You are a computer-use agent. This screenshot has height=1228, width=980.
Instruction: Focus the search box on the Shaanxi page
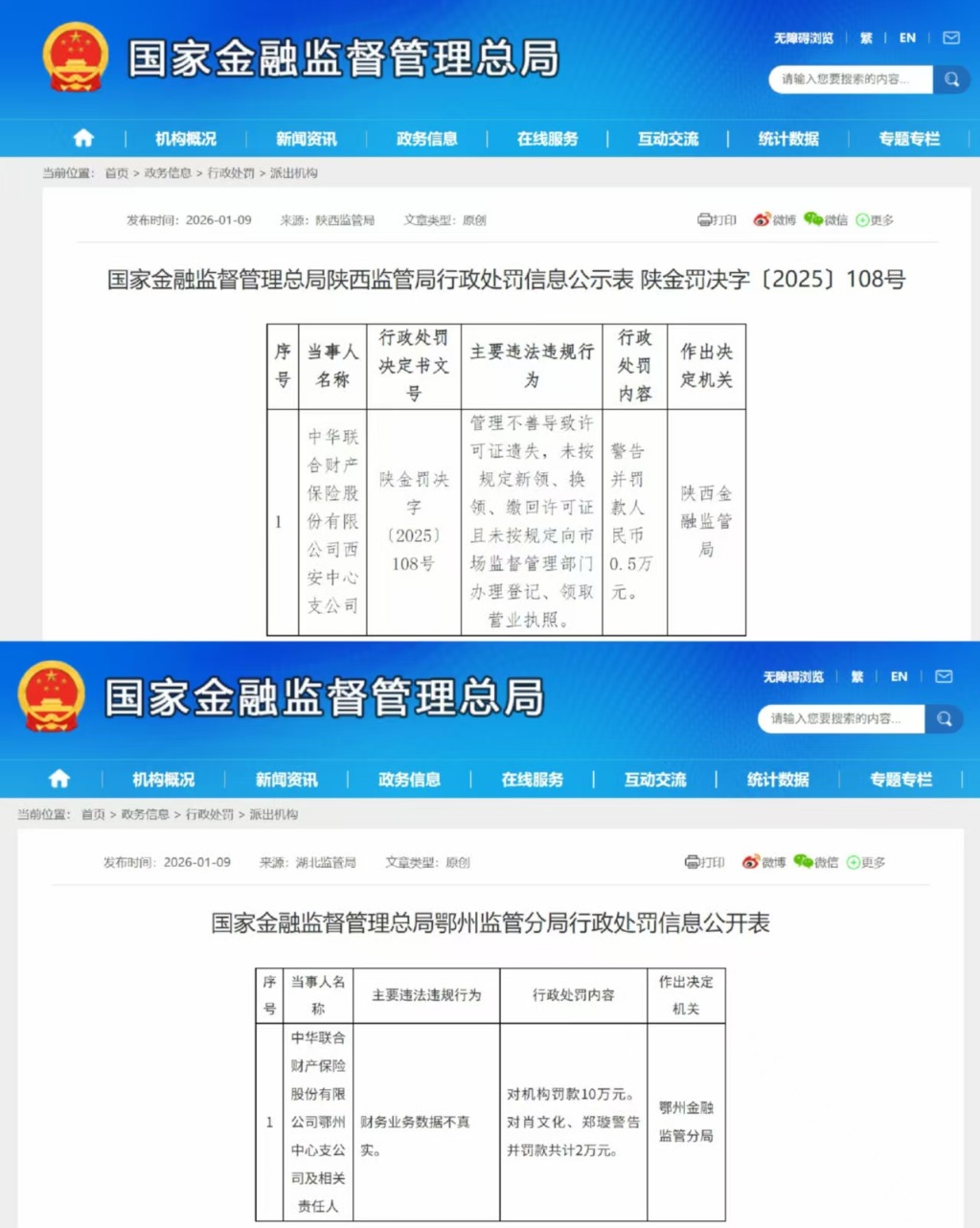point(851,80)
